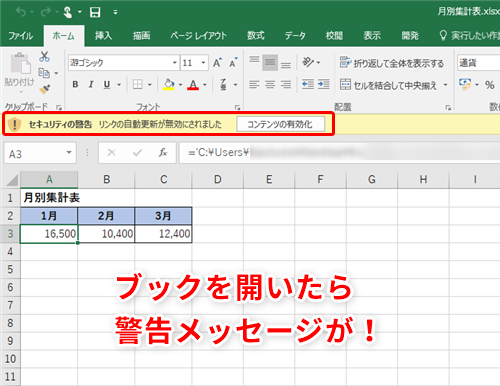Switch to the 挿入 ribbon tab
Image resolution: width=500 pixels, height=386 pixels.
coord(103,36)
